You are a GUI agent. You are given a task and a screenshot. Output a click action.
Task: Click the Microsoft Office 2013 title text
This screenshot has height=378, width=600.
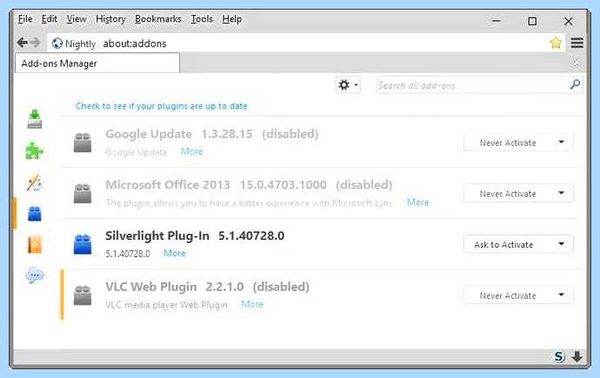tap(168, 185)
